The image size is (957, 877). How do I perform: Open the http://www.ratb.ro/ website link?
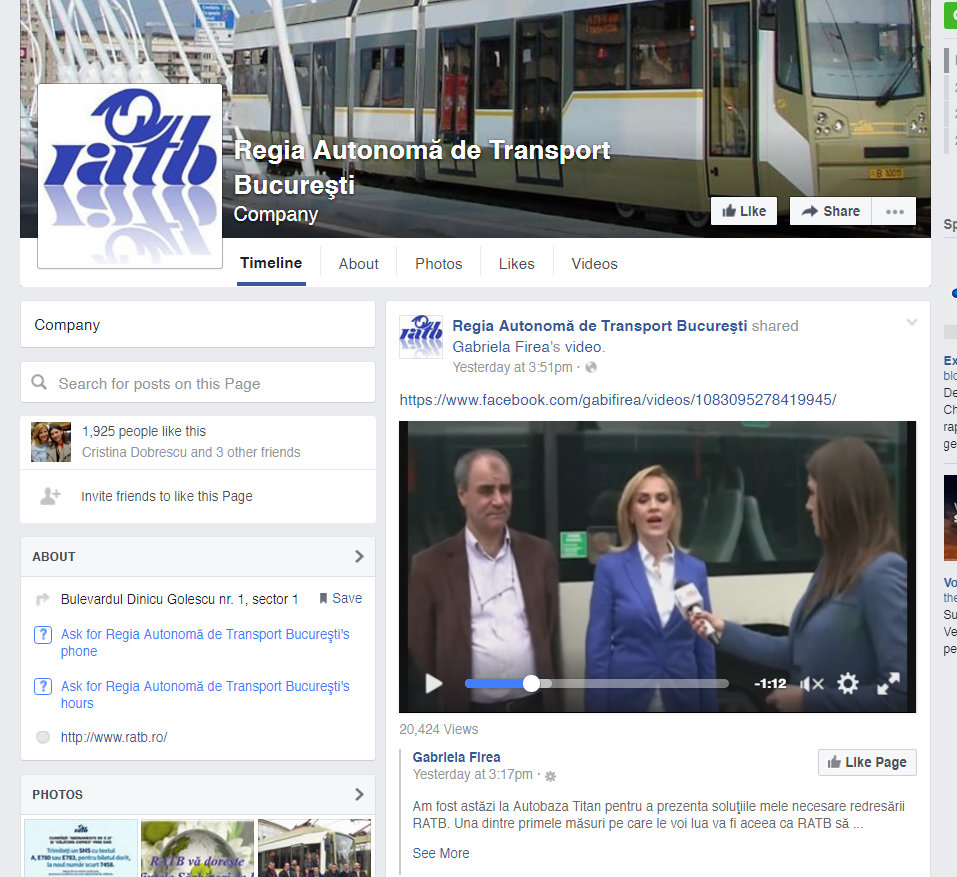[x=114, y=737]
